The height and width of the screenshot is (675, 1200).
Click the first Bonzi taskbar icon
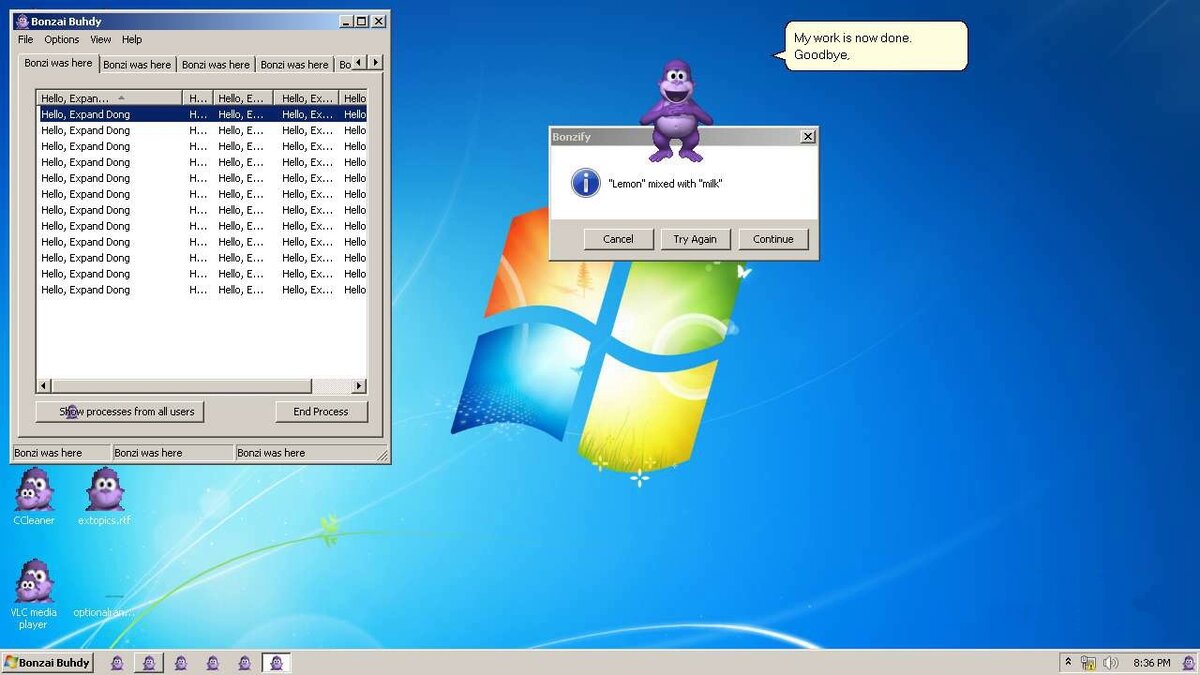tap(117, 662)
